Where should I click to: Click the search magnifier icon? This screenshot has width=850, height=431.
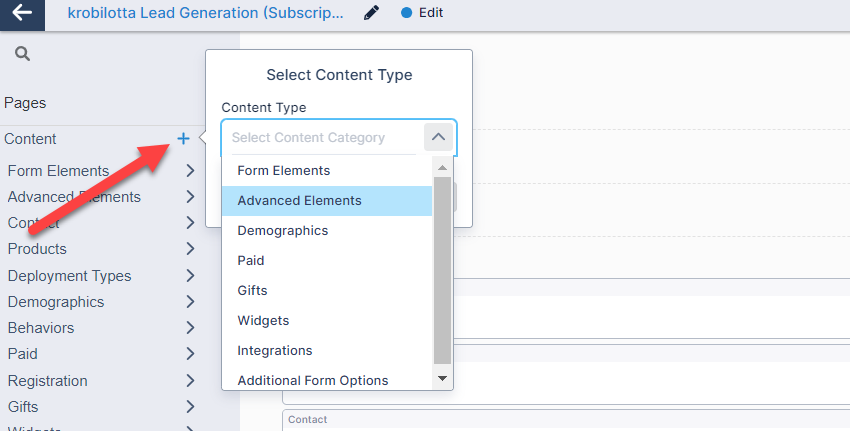[22, 54]
